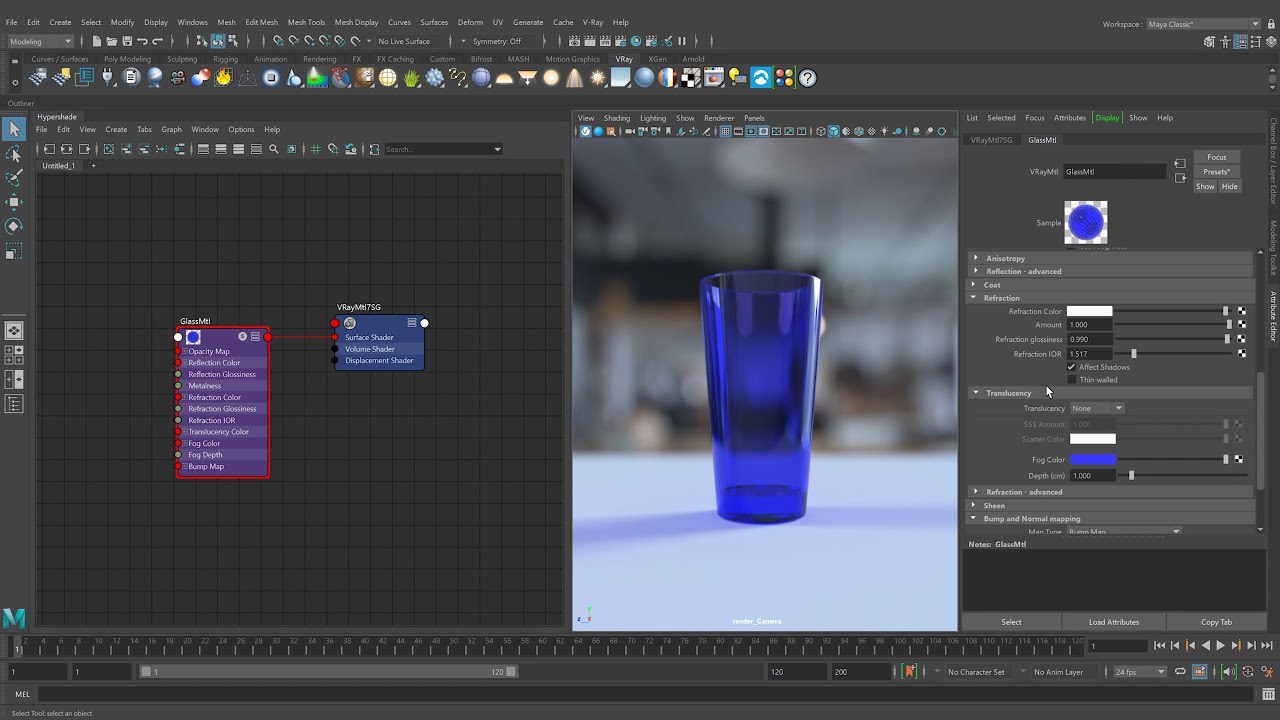Screen dimensions: 1280x720
Task: Open the Modeling menu set dropdown
Action: pyautogui.click(x=41, y=41)
